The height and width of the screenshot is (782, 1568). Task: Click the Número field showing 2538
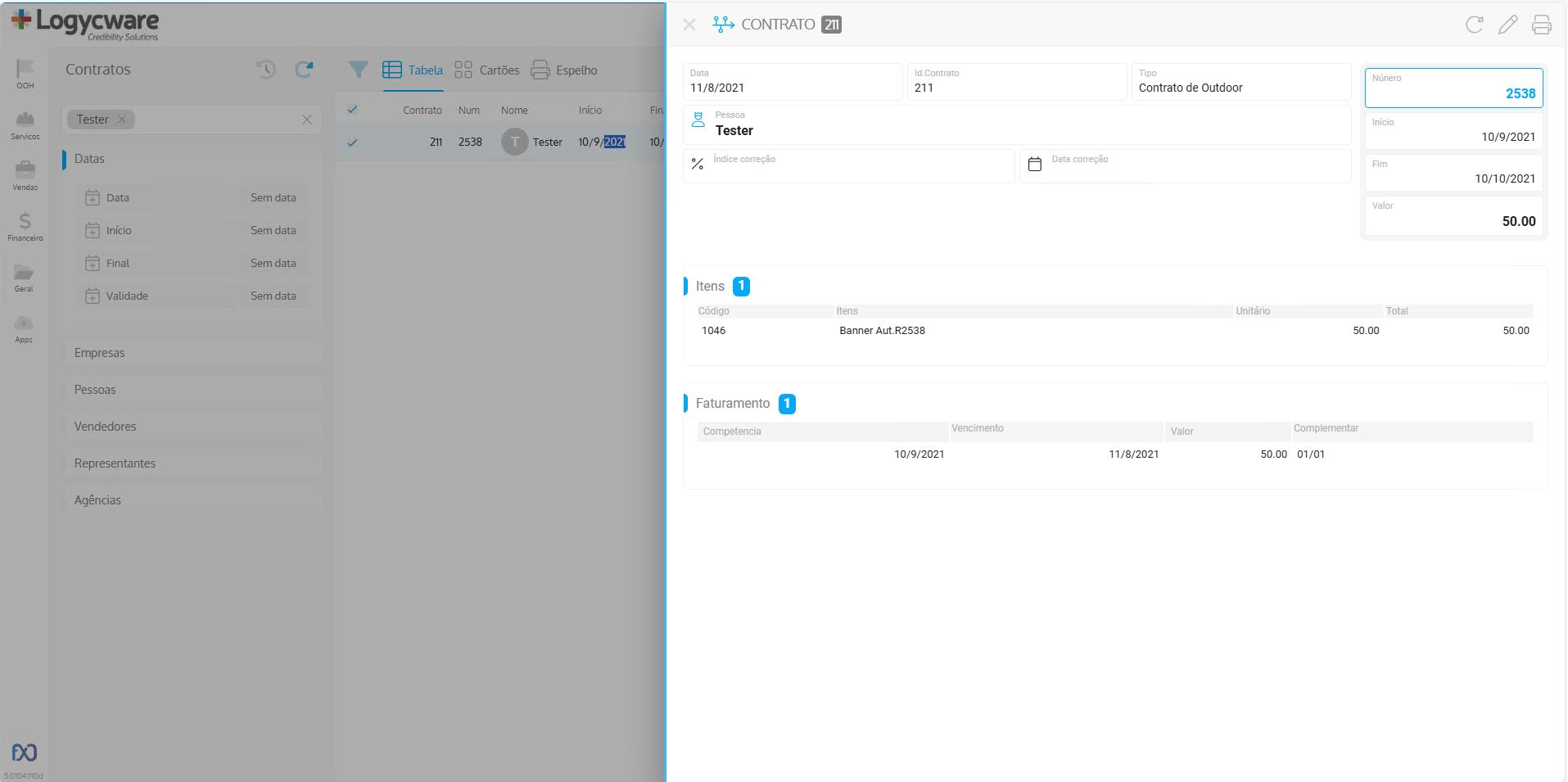1453,88
